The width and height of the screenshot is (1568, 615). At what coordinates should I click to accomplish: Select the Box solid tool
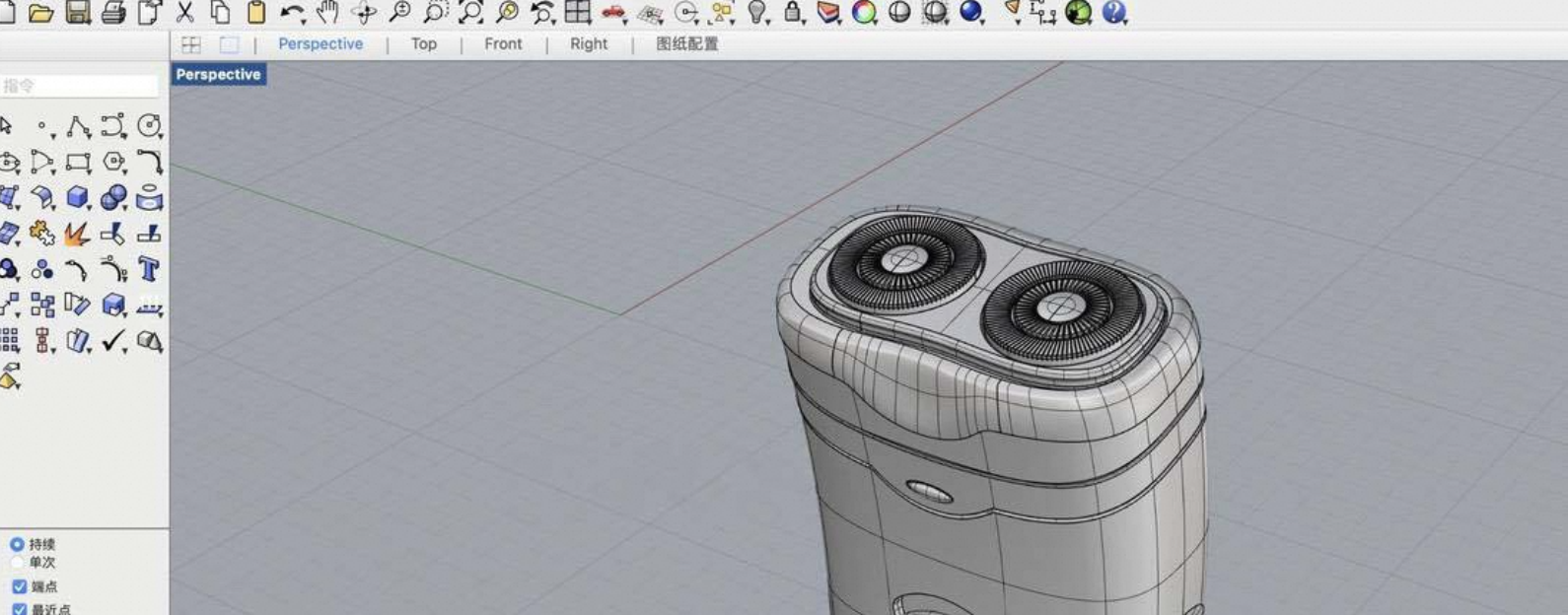78,197
